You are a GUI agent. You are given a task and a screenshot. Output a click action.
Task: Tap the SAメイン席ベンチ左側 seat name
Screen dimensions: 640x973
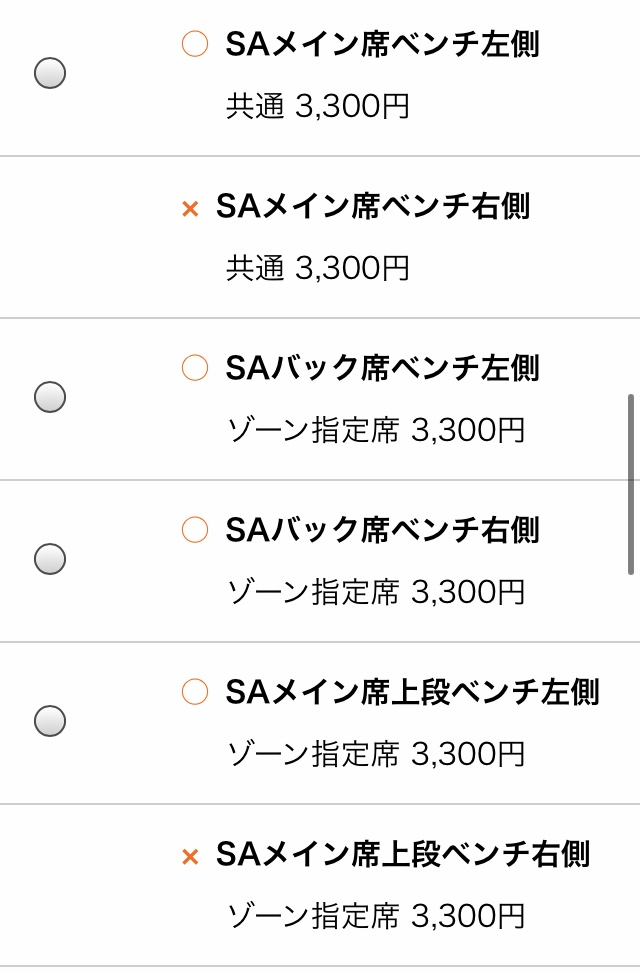pos(382,44)
